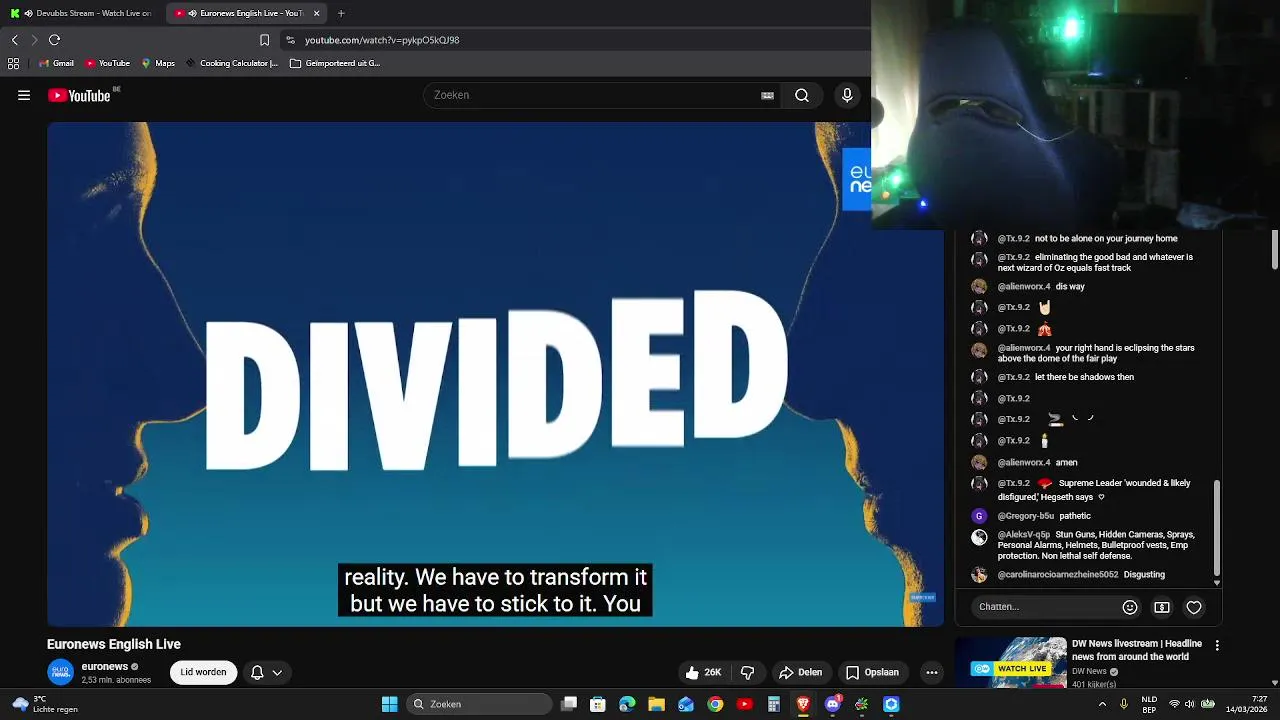Open the on-screen keyboard icon in search box
This screenshot has width=1280, height=720.
(x=767, y=96)
